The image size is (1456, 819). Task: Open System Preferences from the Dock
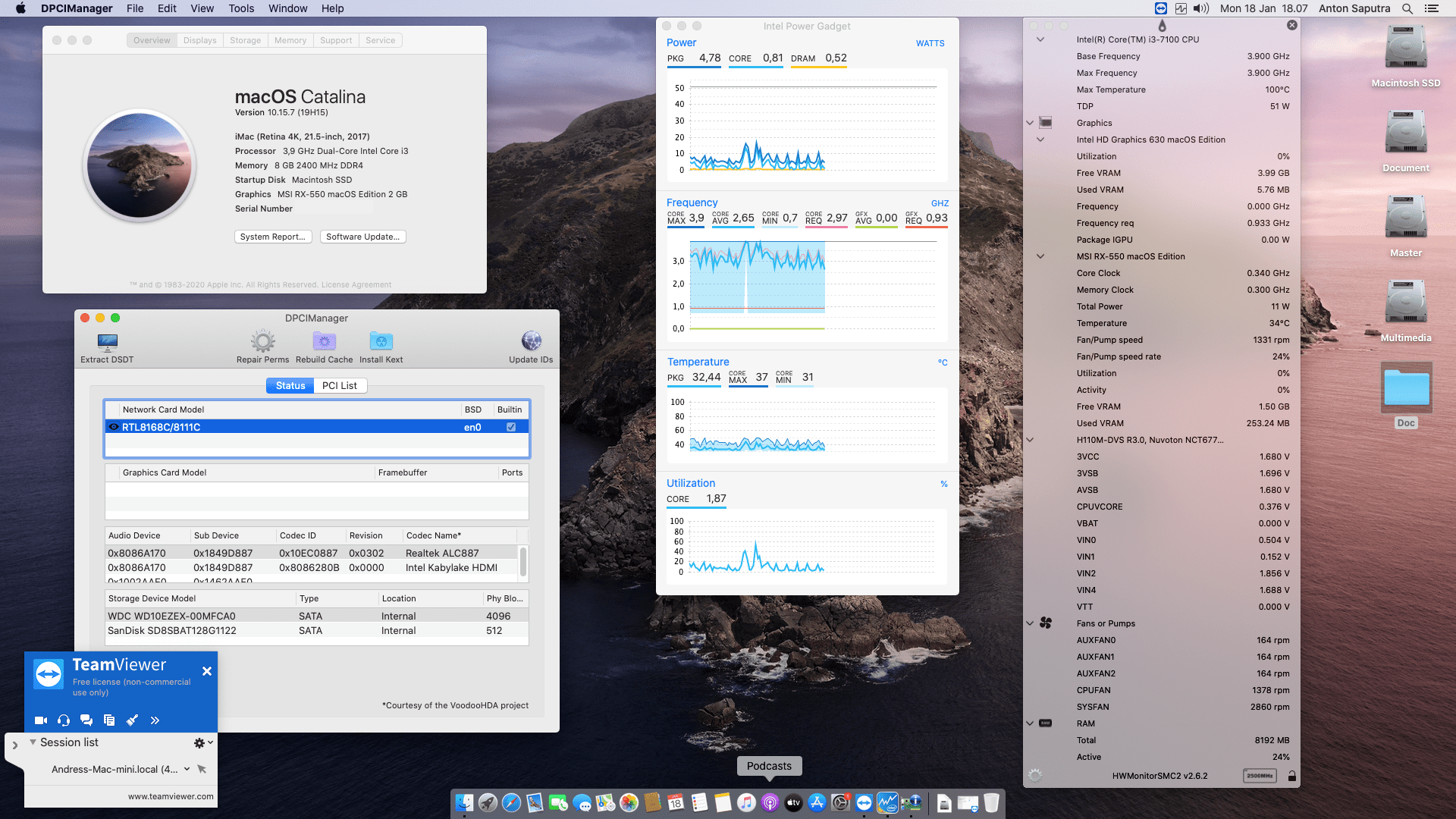click(840, 802)
